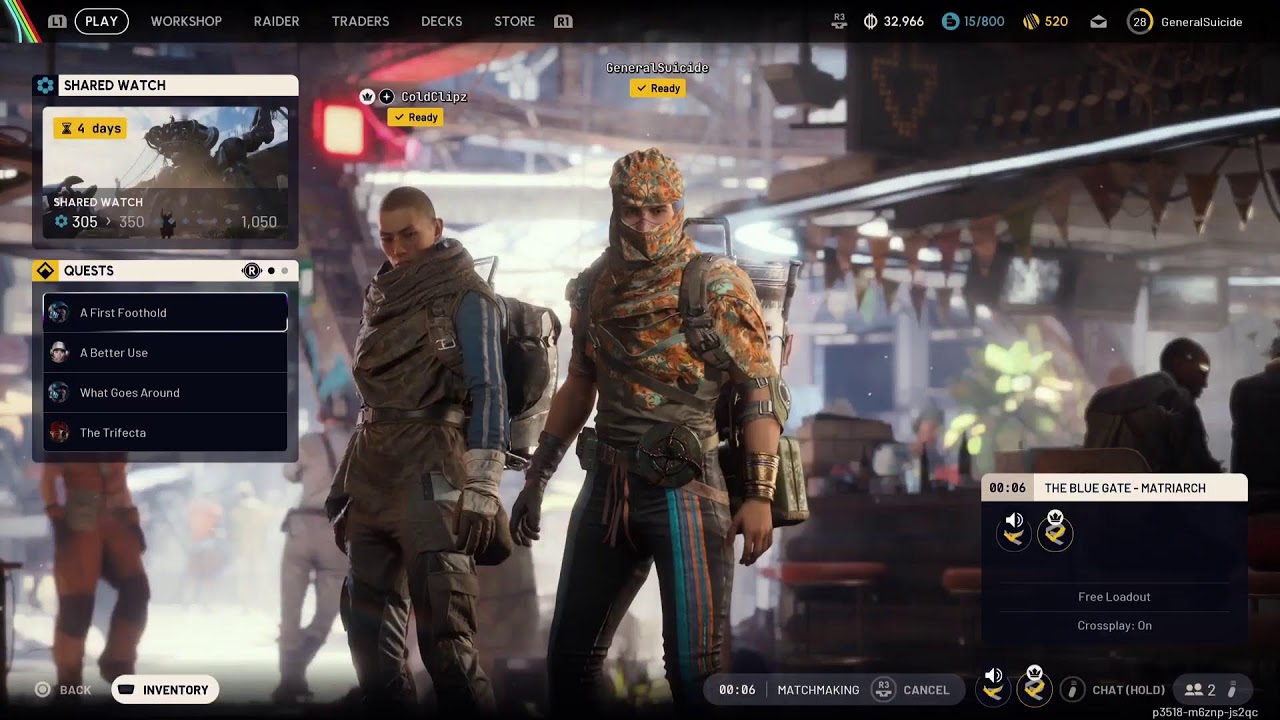
Task: Open the PLAY tab
Action: 101,21
